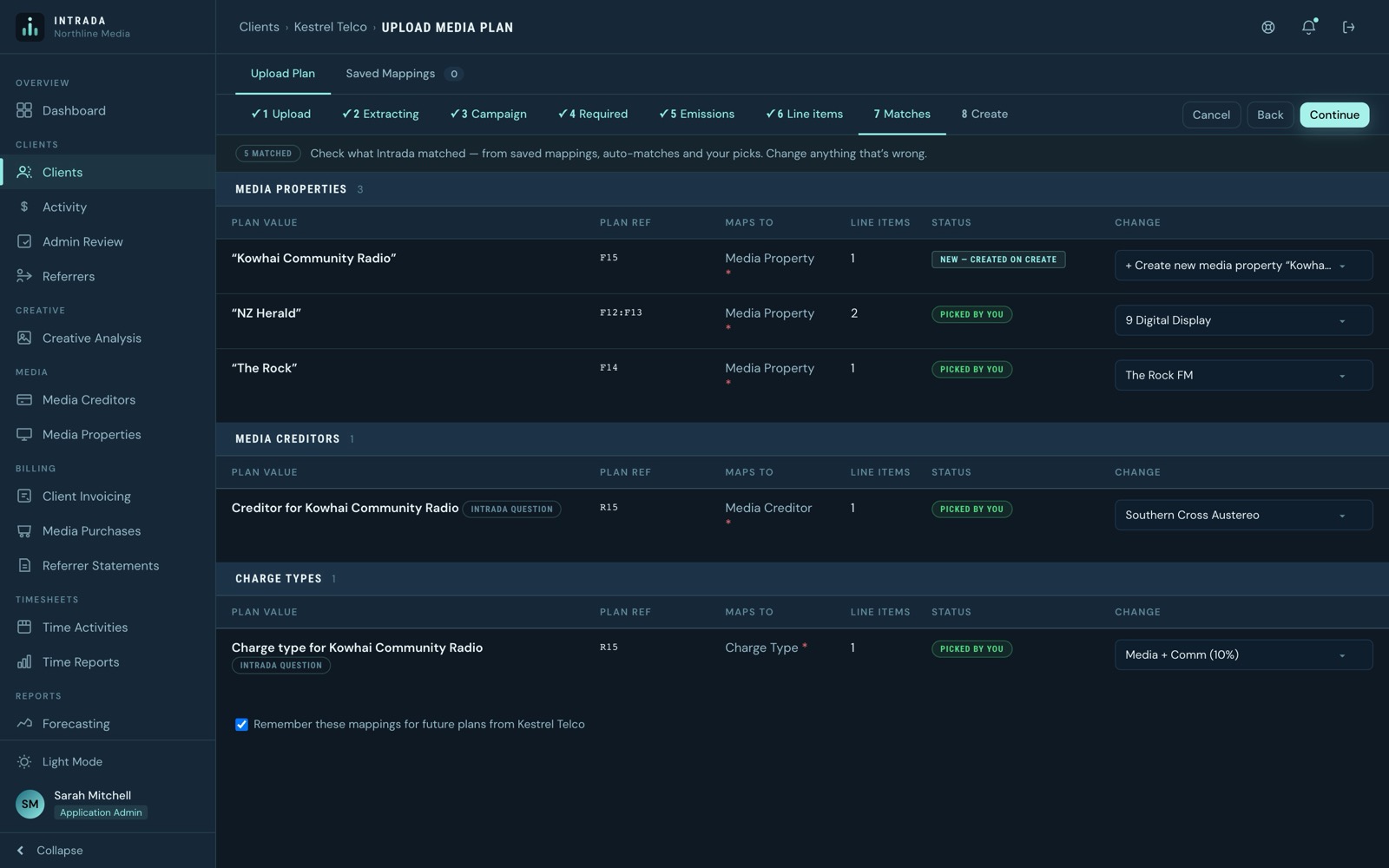Image resolution: width=1389 pixels, height=868 pixels.
Task: Open the notifications bell icon
Action: tap(1308, 27)
